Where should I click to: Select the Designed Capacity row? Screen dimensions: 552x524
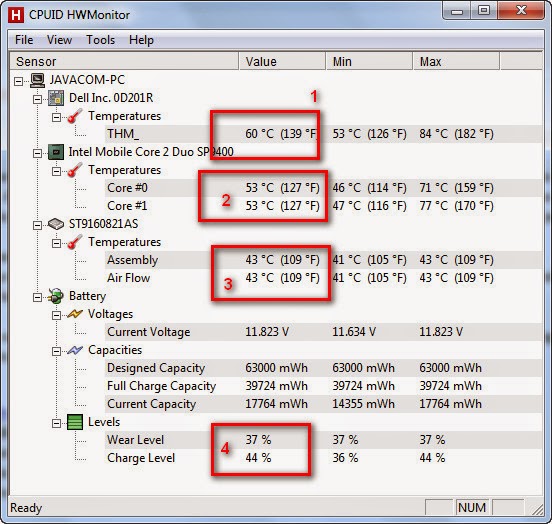[x=323, y=368]
